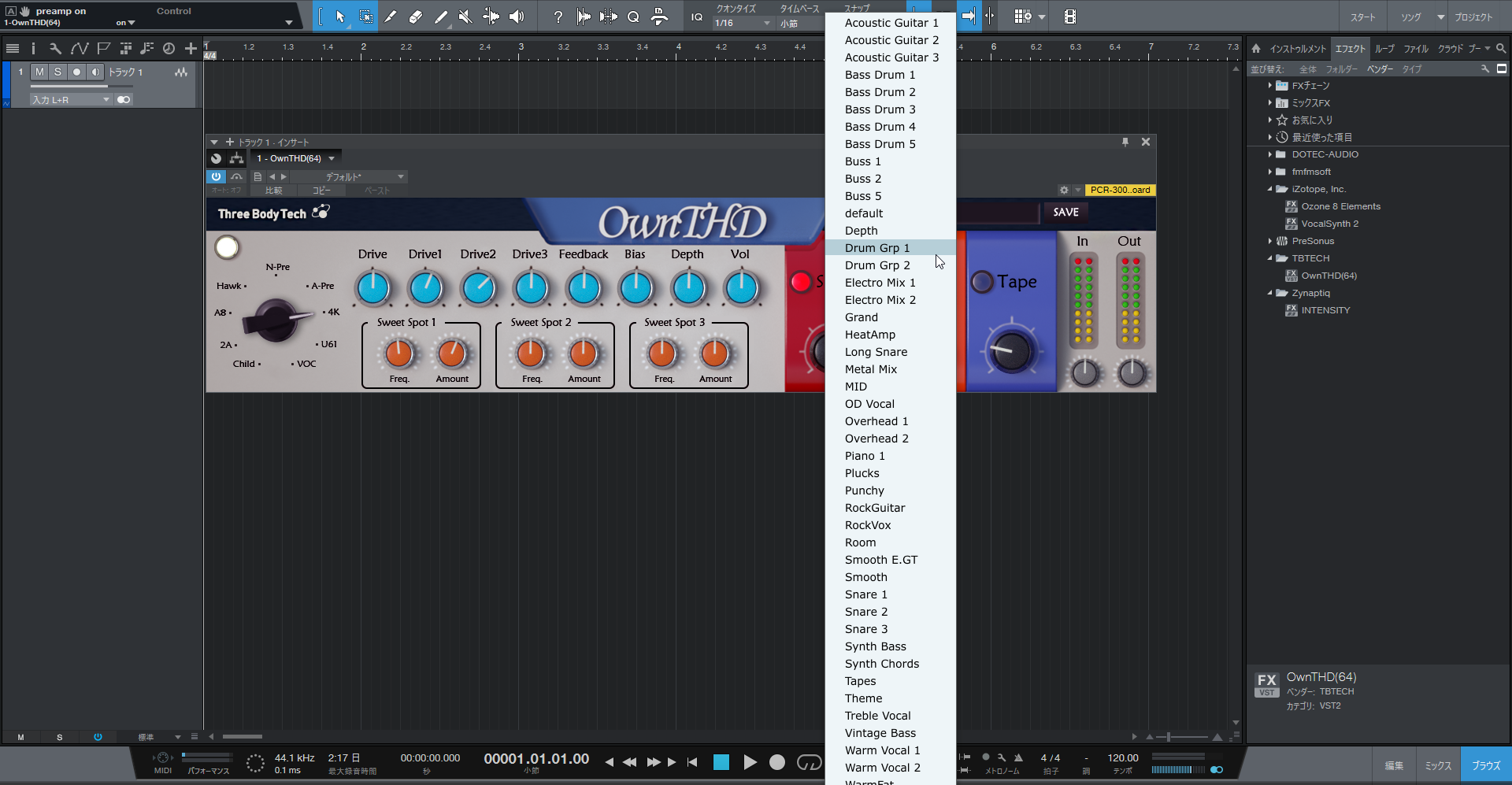Click the SAVE button in OwnTHD

click(1065, 212)
